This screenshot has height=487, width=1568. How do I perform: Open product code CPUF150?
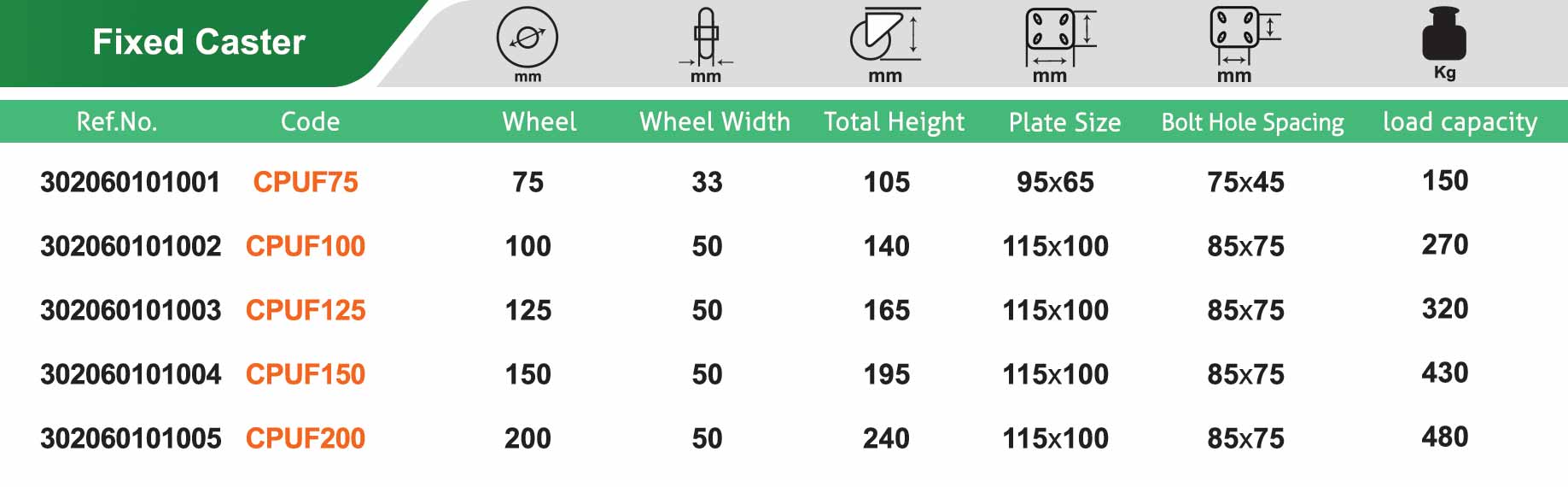point(306,374)
